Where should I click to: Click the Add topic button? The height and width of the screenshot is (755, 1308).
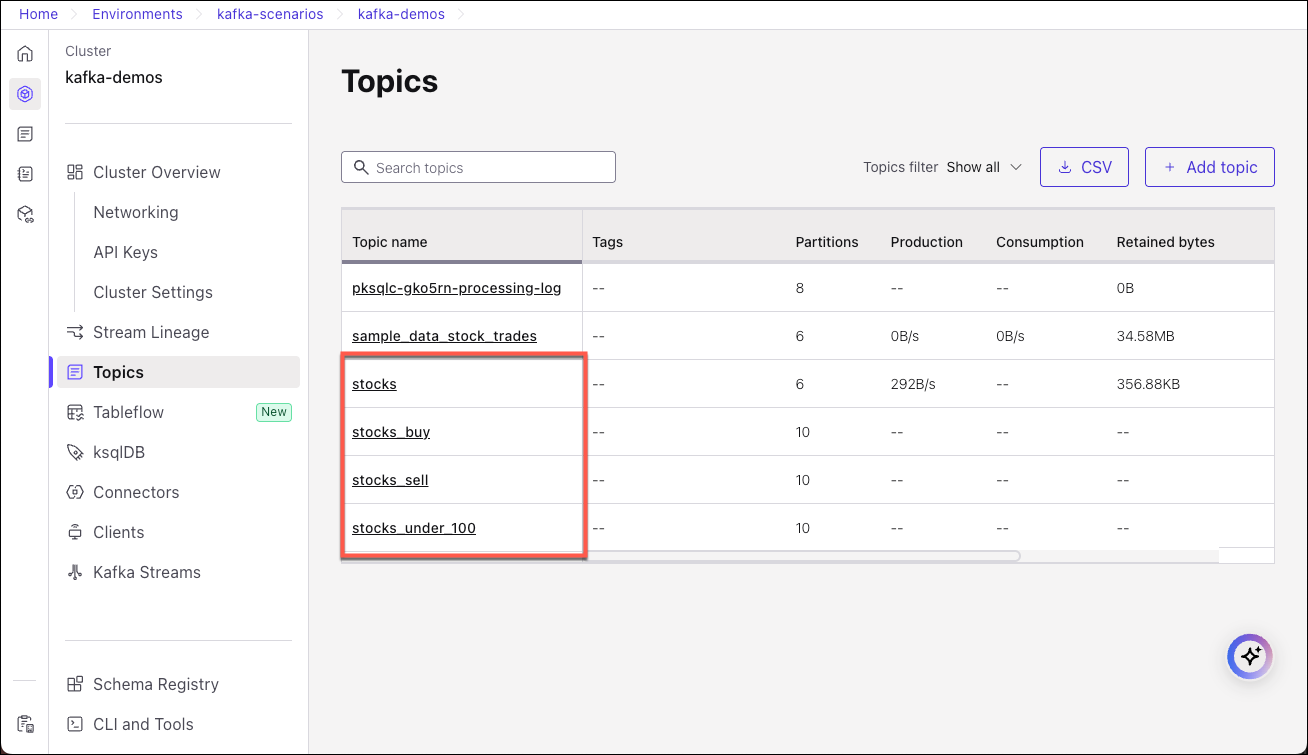[x=1209, y=167]
